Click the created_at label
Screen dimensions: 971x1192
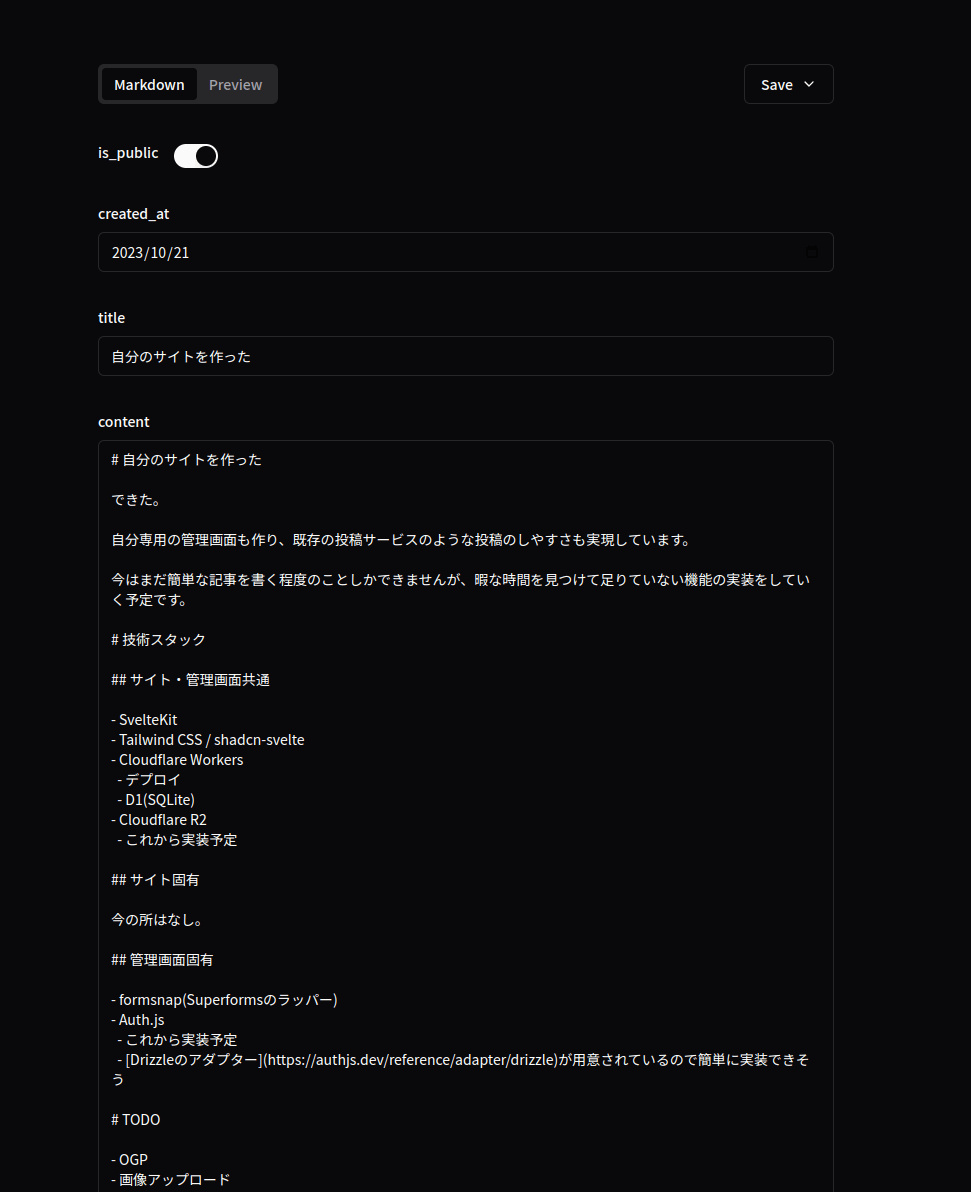134,214
